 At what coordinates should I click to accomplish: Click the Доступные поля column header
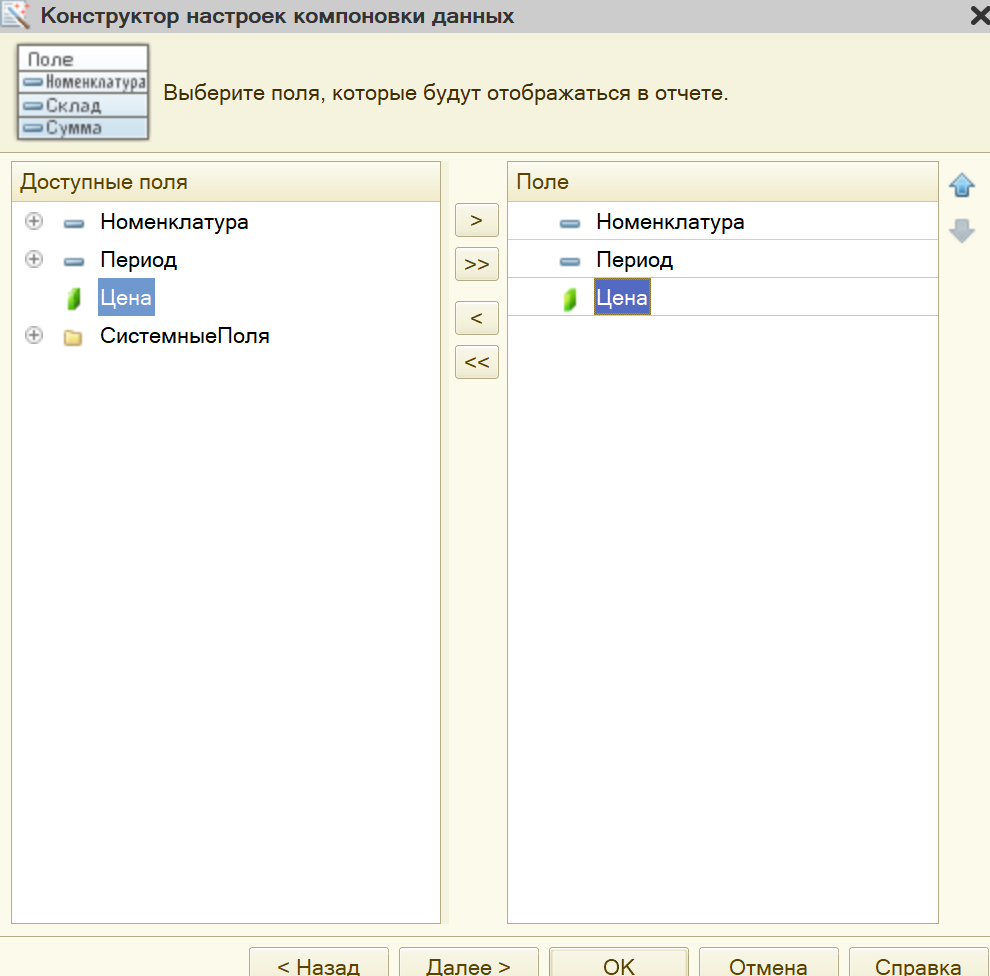(x=226, y=182)
